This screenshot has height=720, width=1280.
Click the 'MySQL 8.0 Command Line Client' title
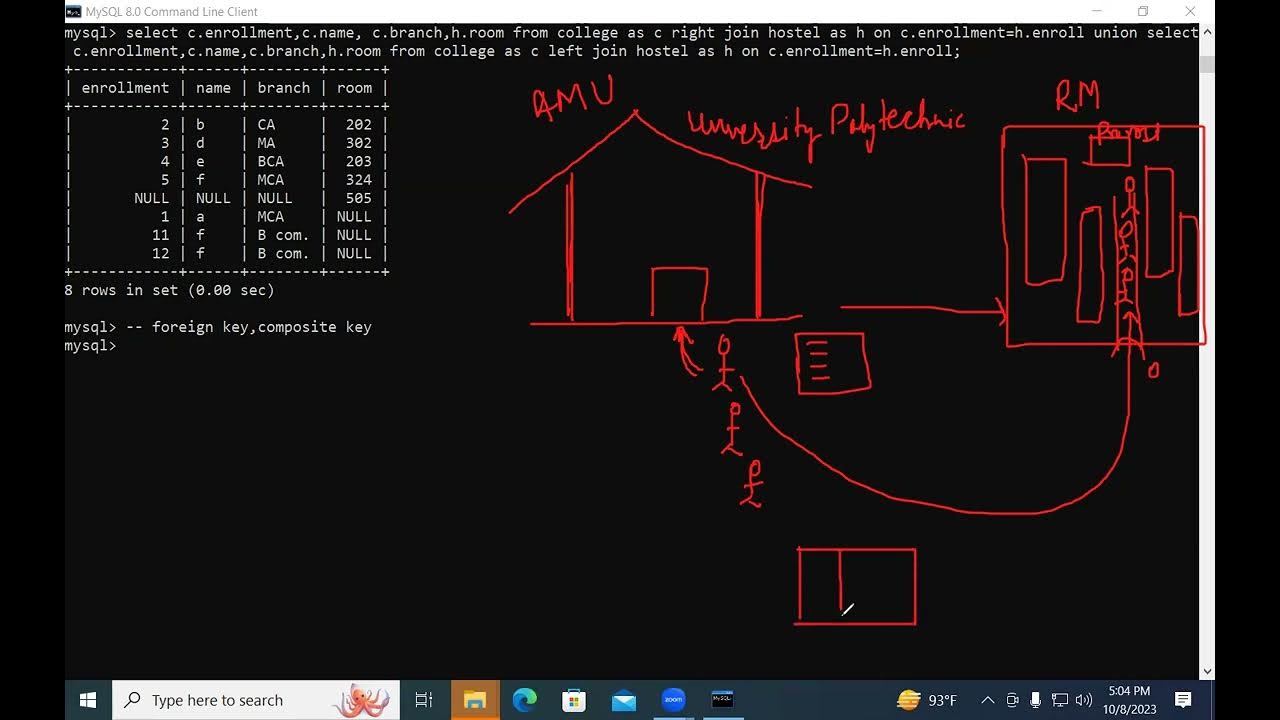point(171,12)
